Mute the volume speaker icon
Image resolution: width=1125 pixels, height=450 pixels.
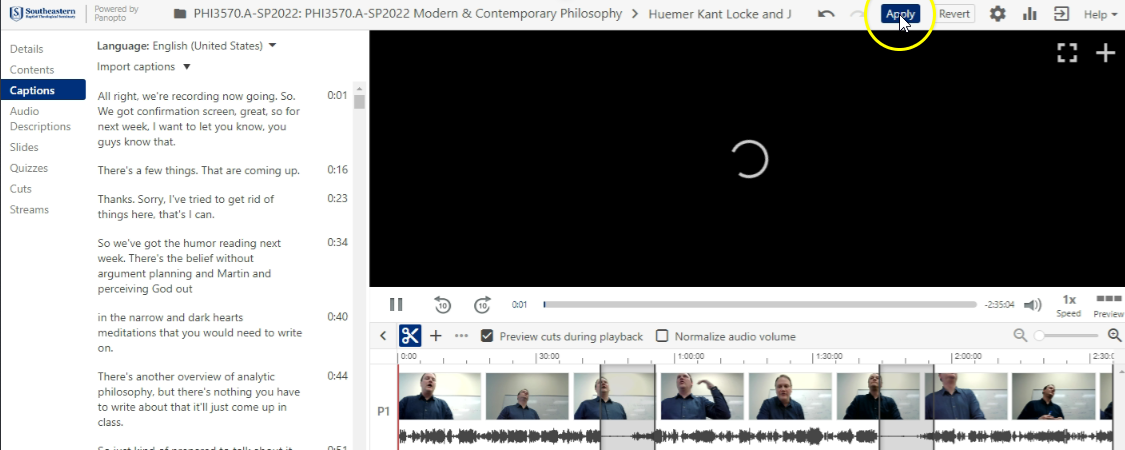(1032, 305)
